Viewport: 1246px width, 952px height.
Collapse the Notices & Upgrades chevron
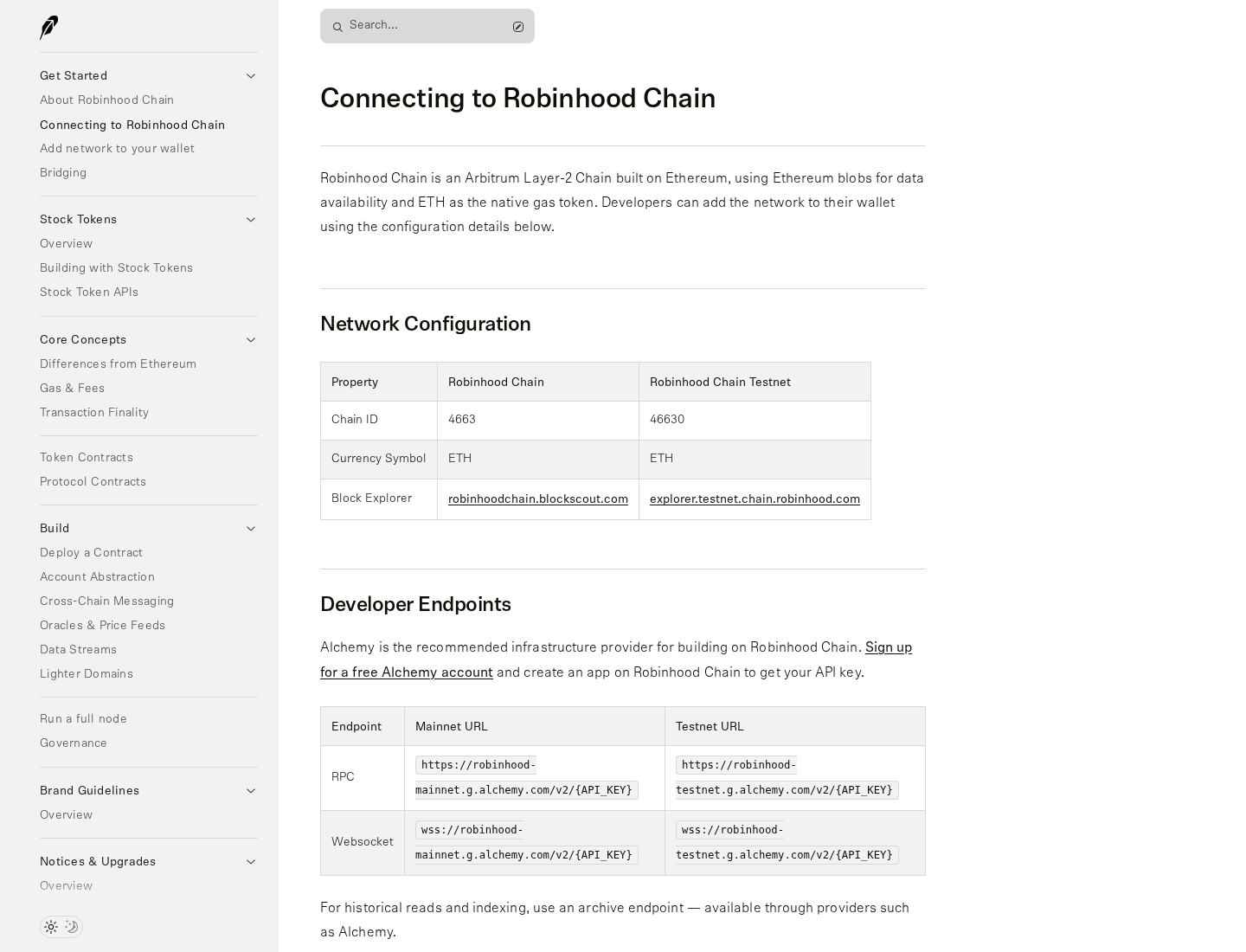tap(251, 862)
